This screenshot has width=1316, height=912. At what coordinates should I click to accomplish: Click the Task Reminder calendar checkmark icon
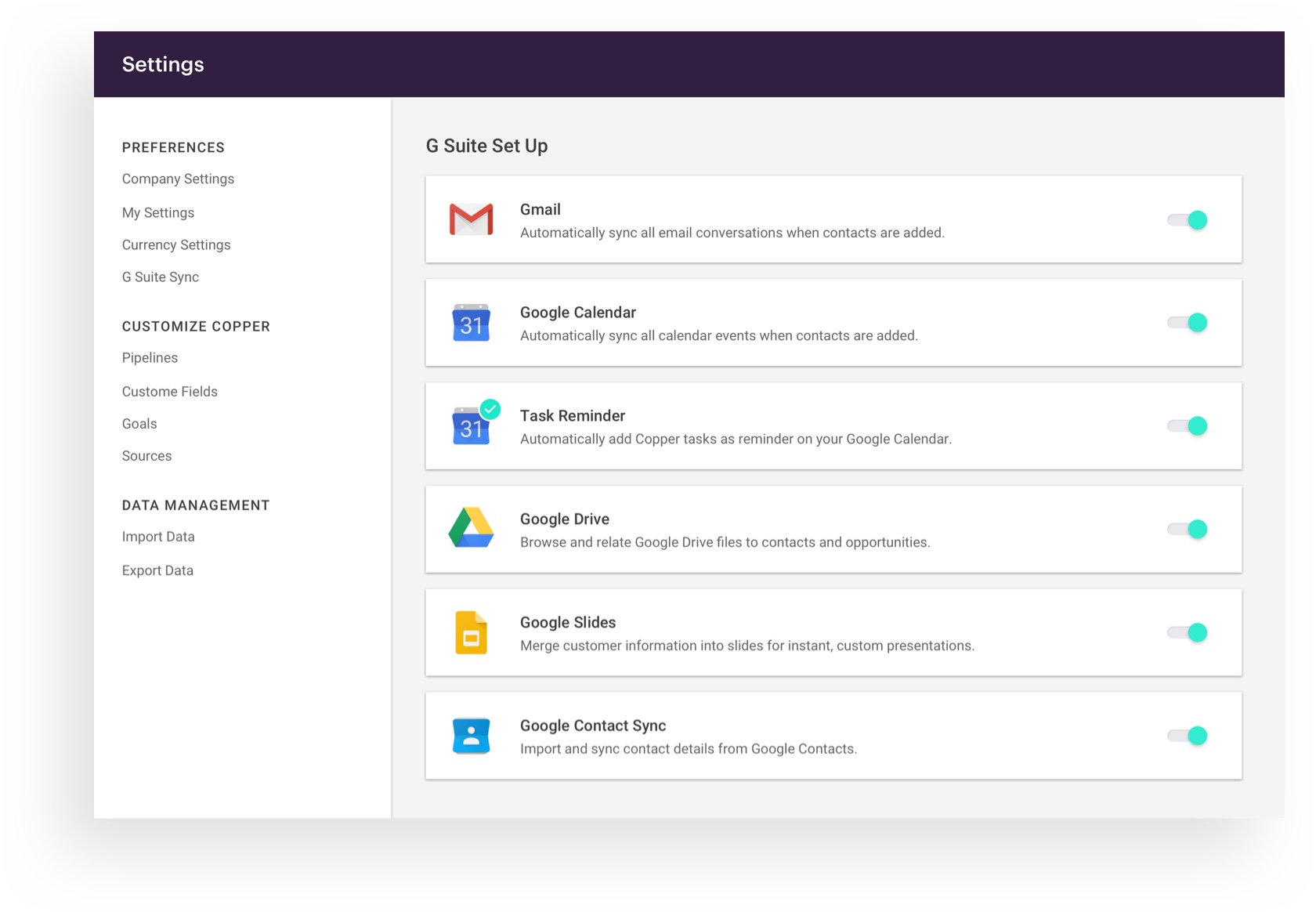pos(475,423)
